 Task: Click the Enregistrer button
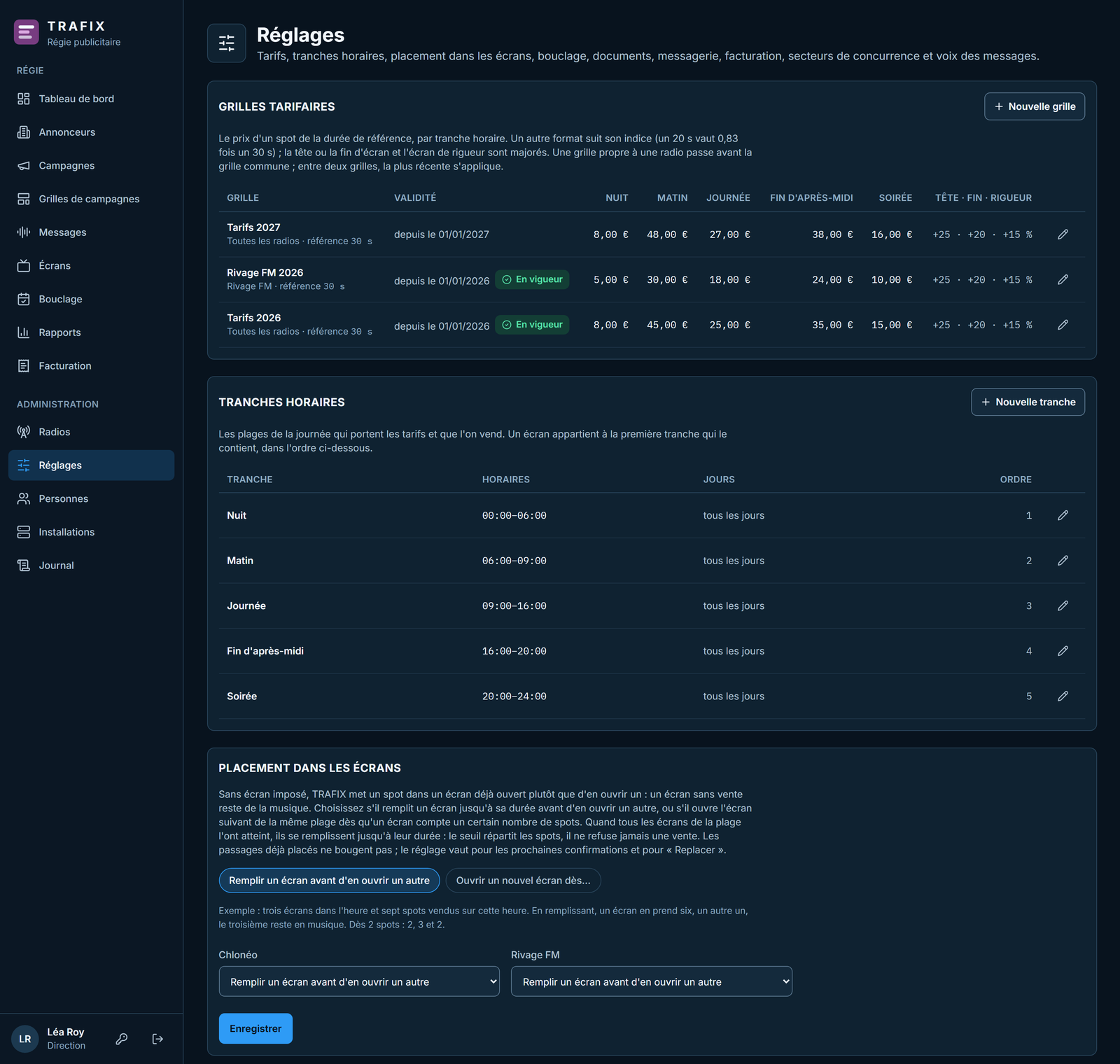(x=255, y=1028)
